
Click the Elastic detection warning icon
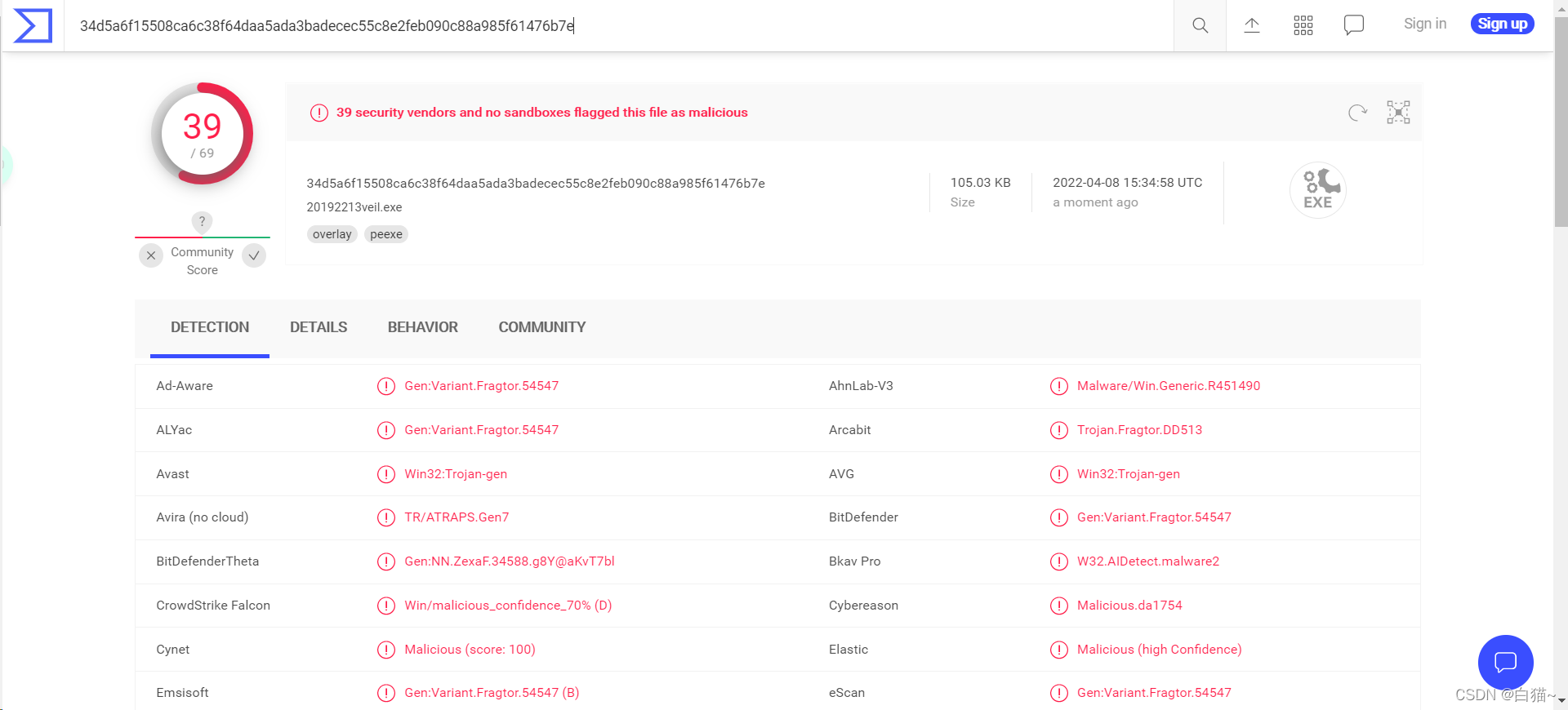pos(1059,650)
